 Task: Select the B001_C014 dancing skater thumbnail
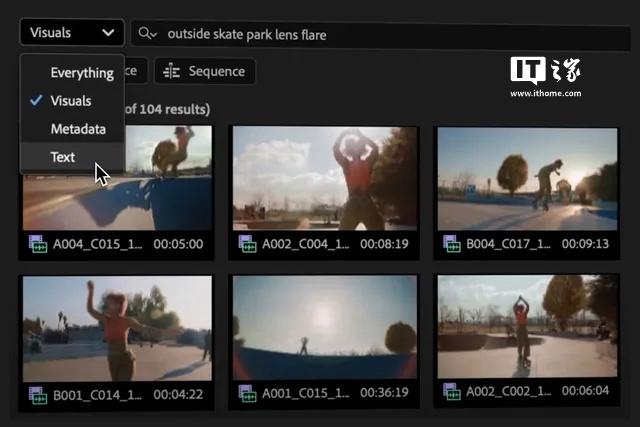point(117,328)
